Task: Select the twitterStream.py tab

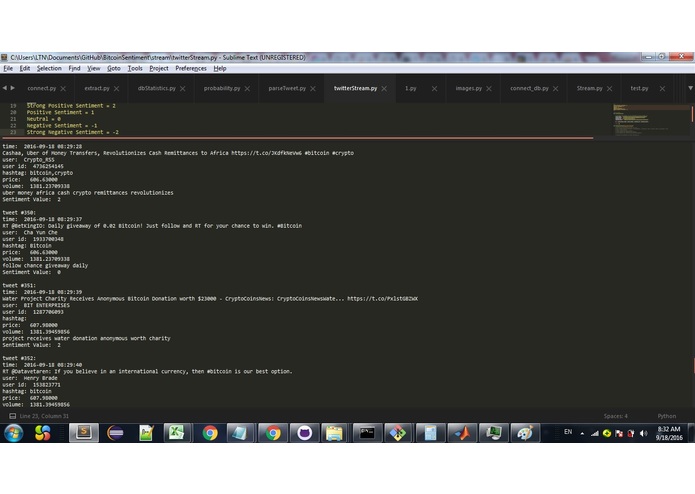Action: click(355, 88)
